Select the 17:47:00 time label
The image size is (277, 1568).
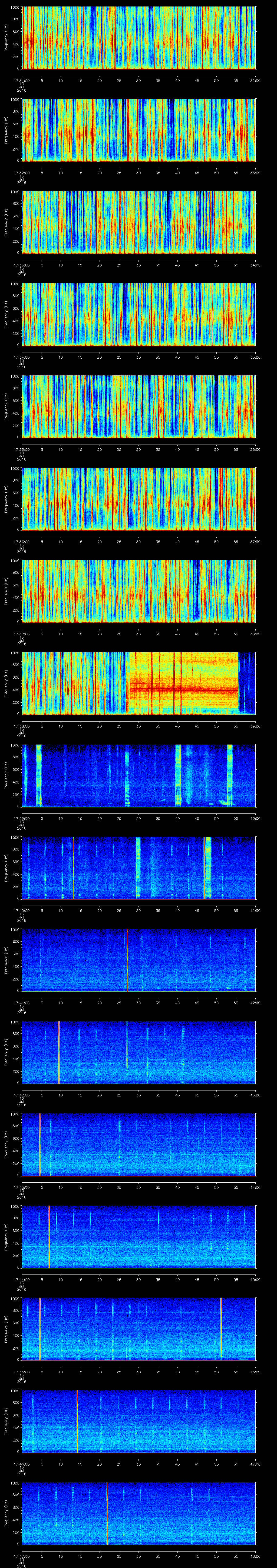(x=22, y=1556)
